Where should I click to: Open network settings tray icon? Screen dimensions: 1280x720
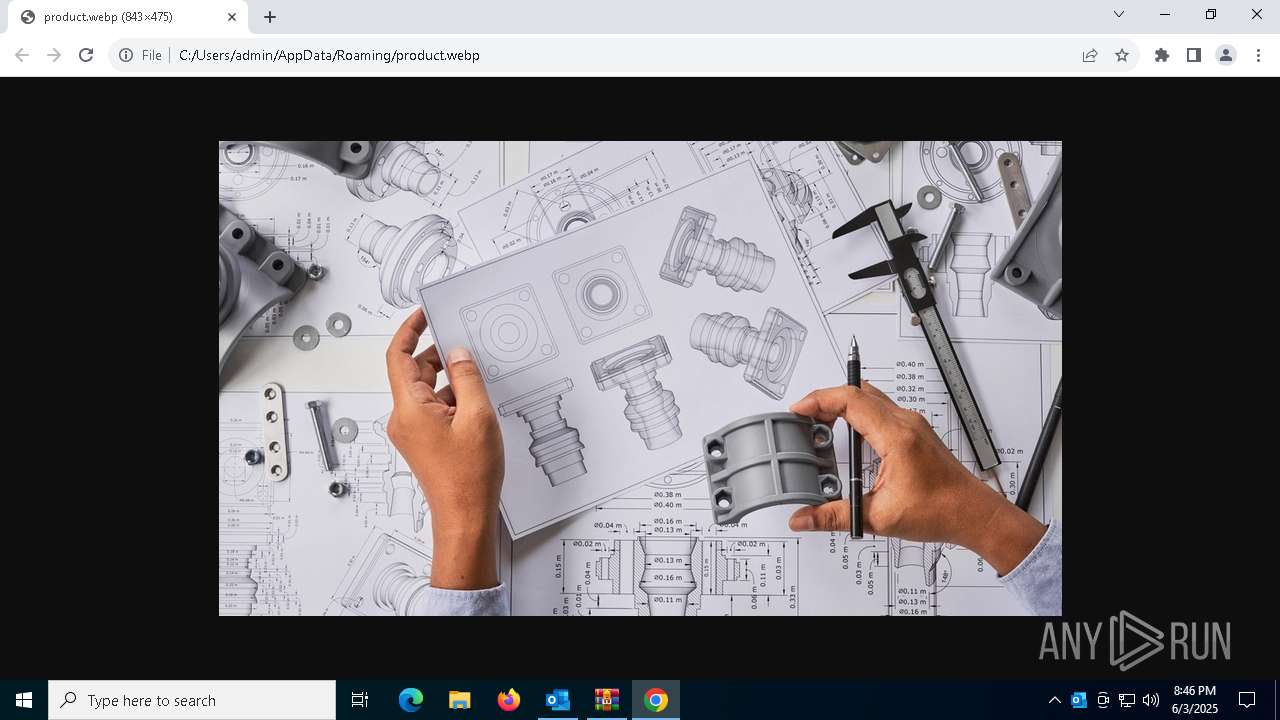[x=1127, y=700]
